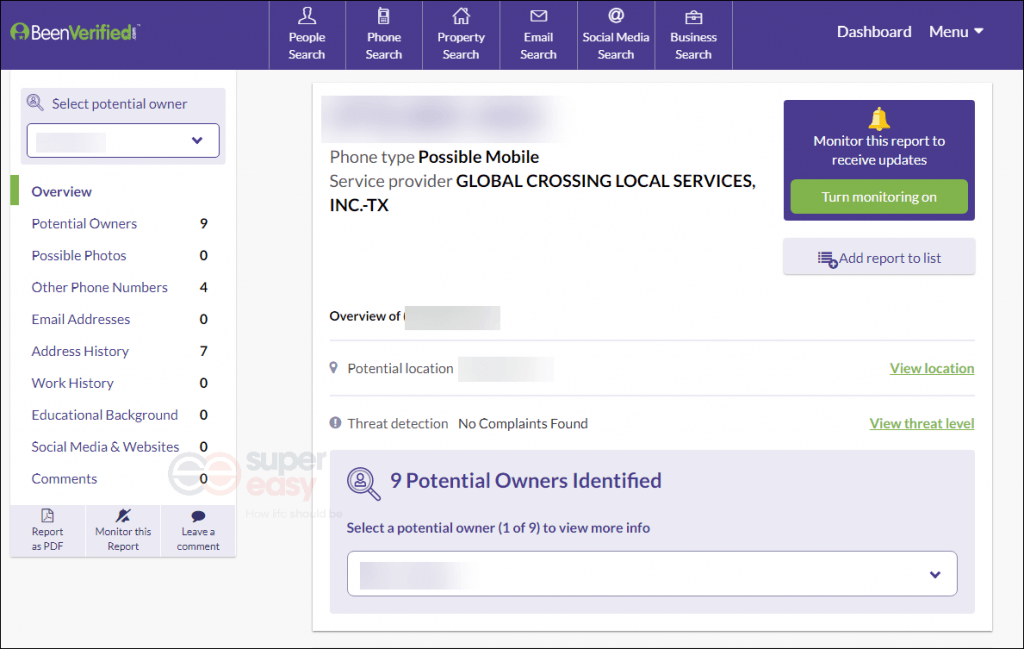Image resolution: width=1024 pixels, height=649 pixels.
Task: Click the chevron in main owner dropdown
Action: [935, 575]
